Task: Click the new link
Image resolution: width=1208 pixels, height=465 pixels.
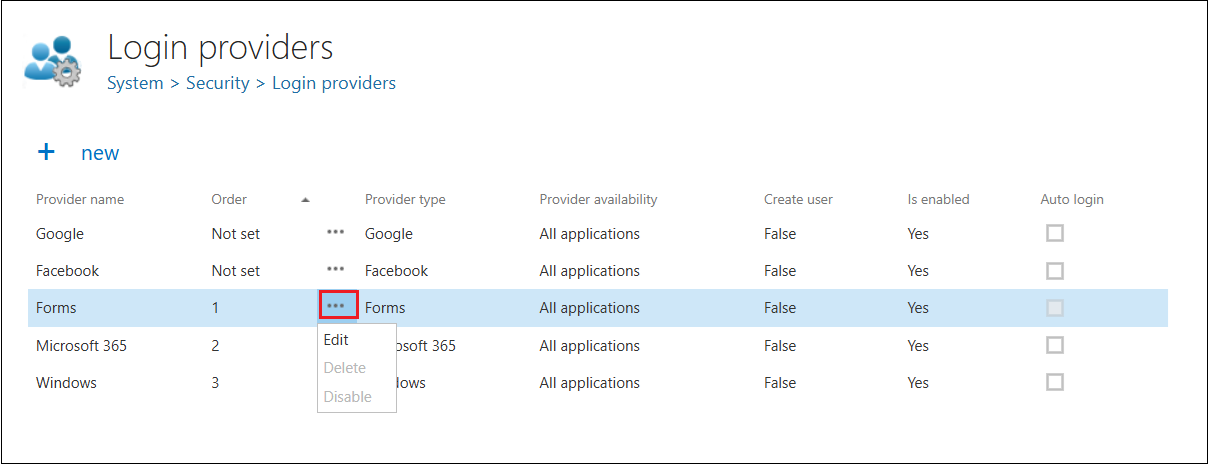Action: pyautogui.click(x=100, y=153)
